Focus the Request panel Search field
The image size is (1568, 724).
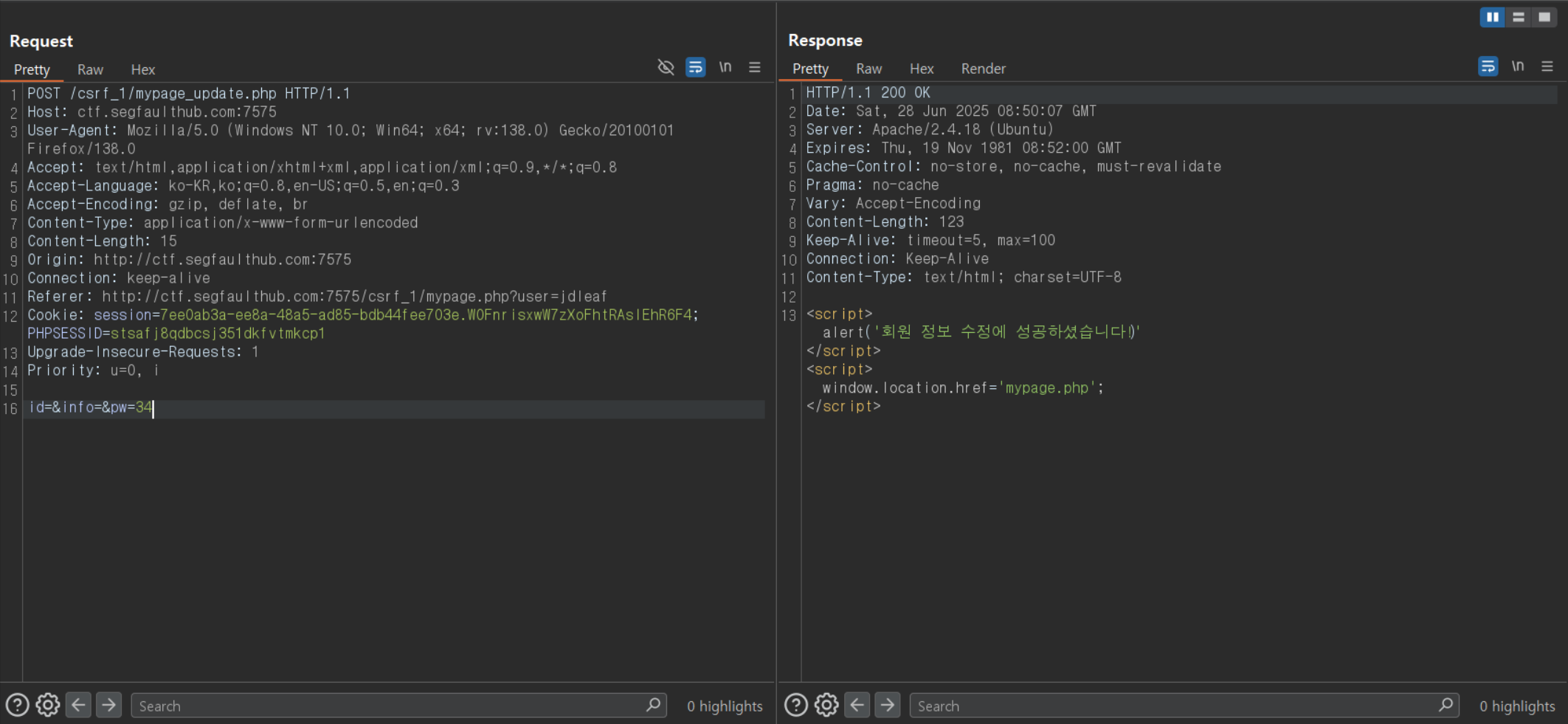[399, 706]
